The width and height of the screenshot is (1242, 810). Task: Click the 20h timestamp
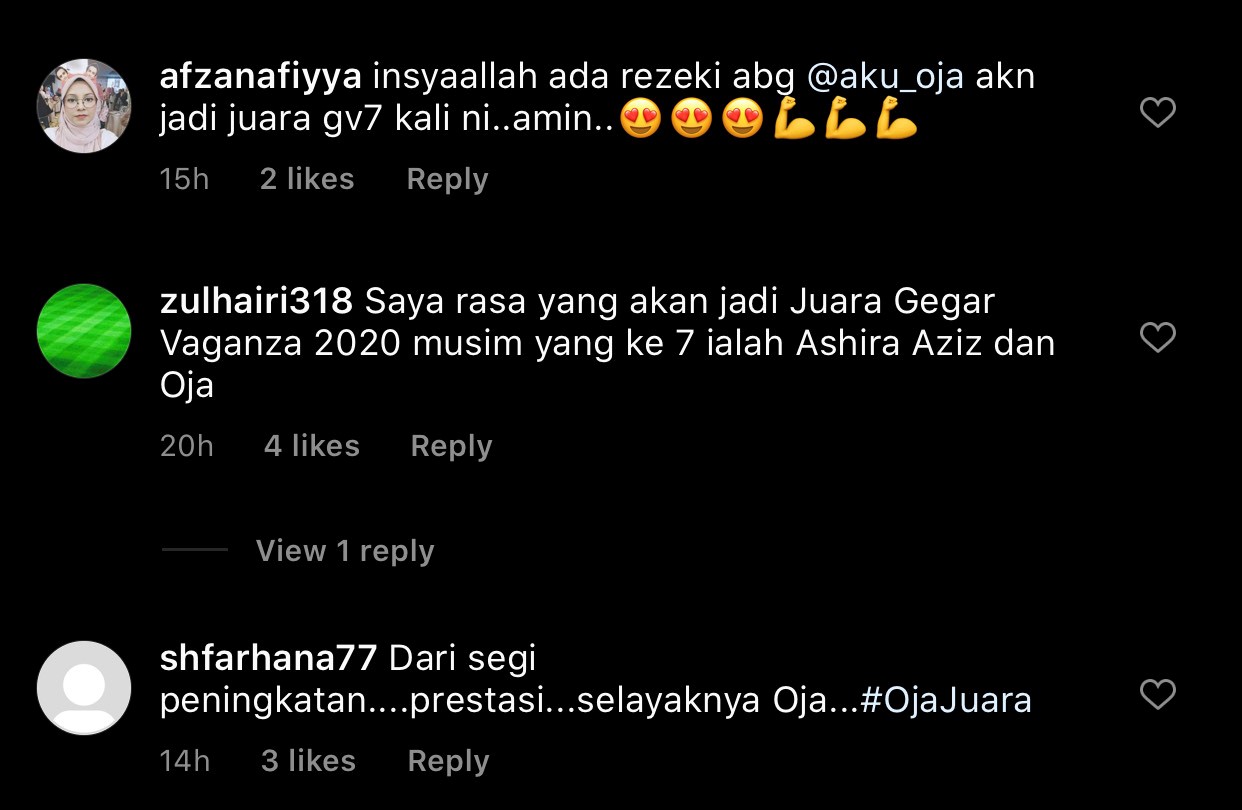[x=187, y=446]
